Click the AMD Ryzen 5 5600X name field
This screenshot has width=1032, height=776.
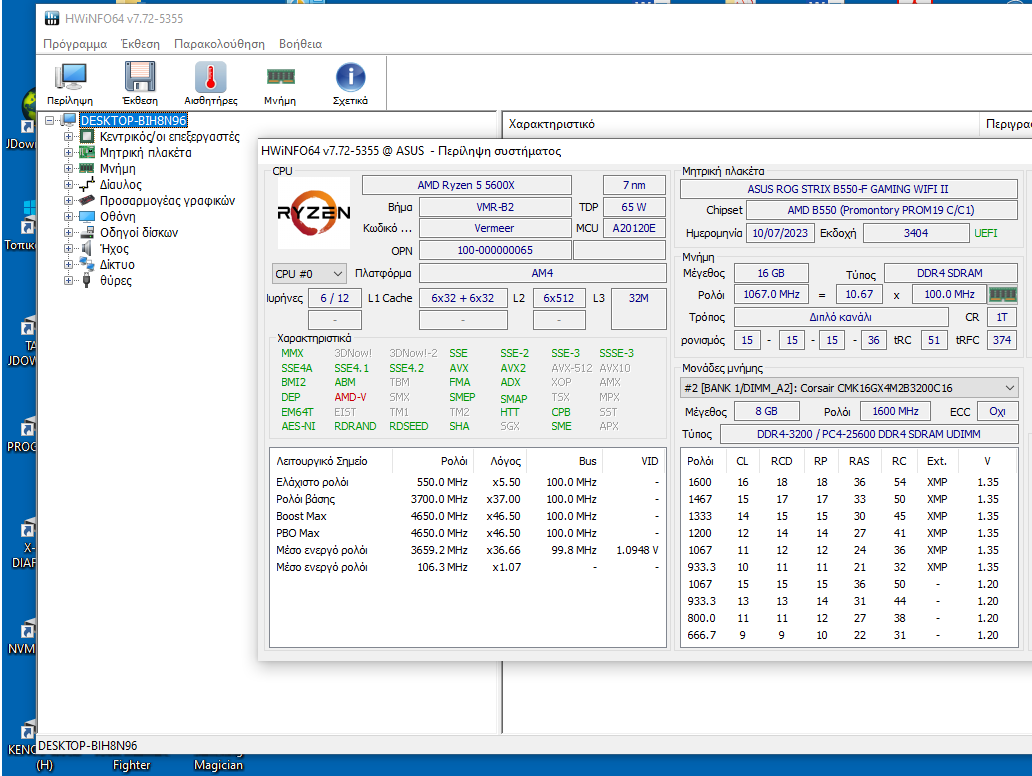click(x=466, y=186)
